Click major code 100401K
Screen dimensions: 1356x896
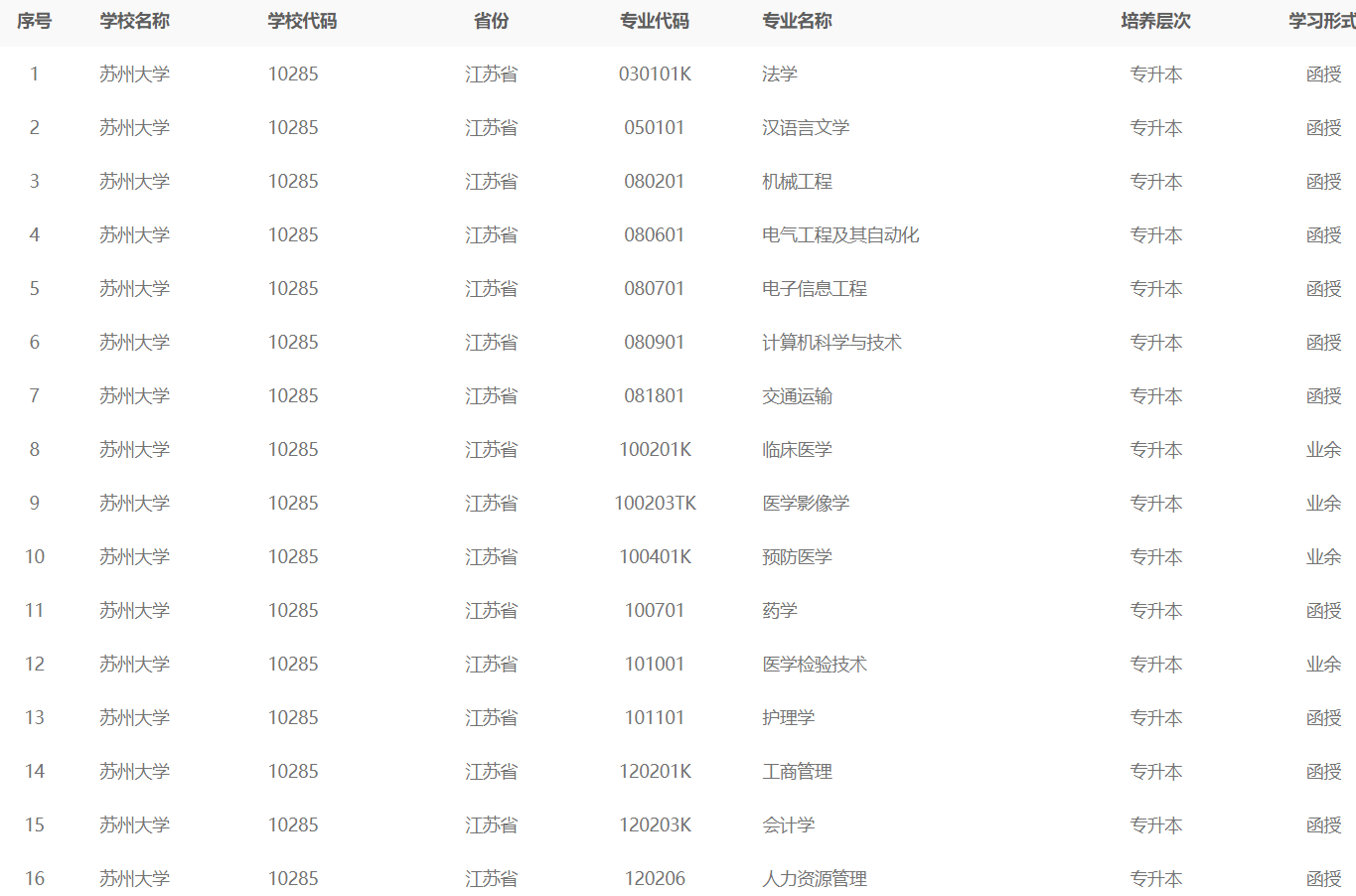[655, 557]
